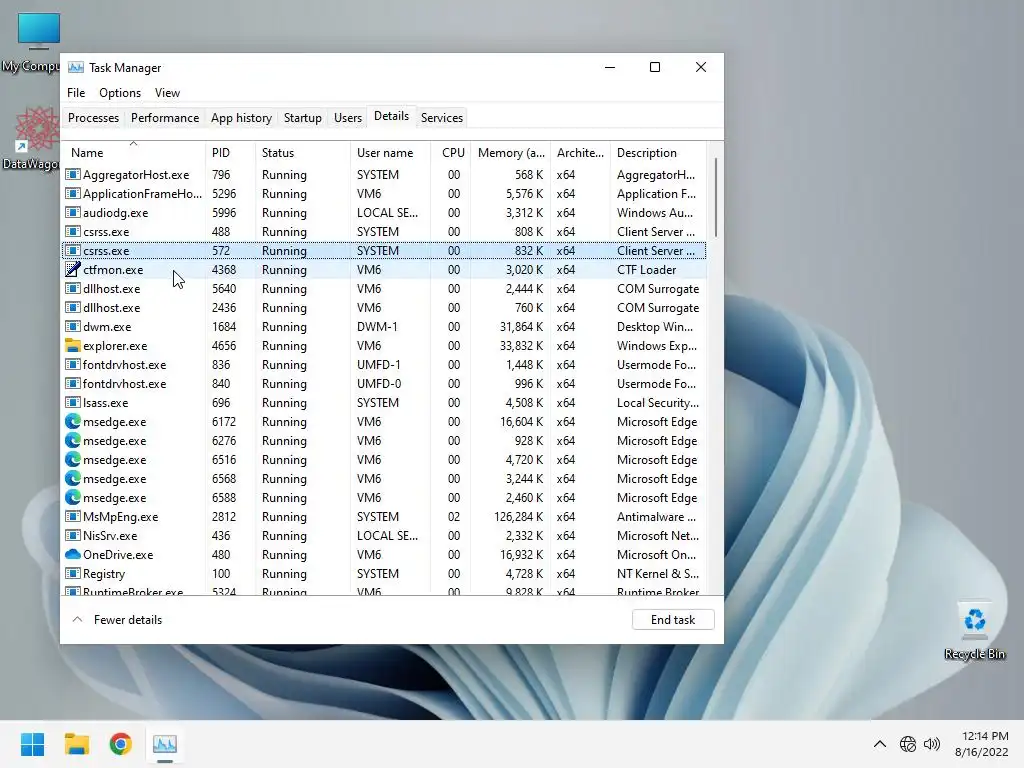Click the 126,284 K memory value
This screenshot has height=768, width=1024.
coord(519,517)
